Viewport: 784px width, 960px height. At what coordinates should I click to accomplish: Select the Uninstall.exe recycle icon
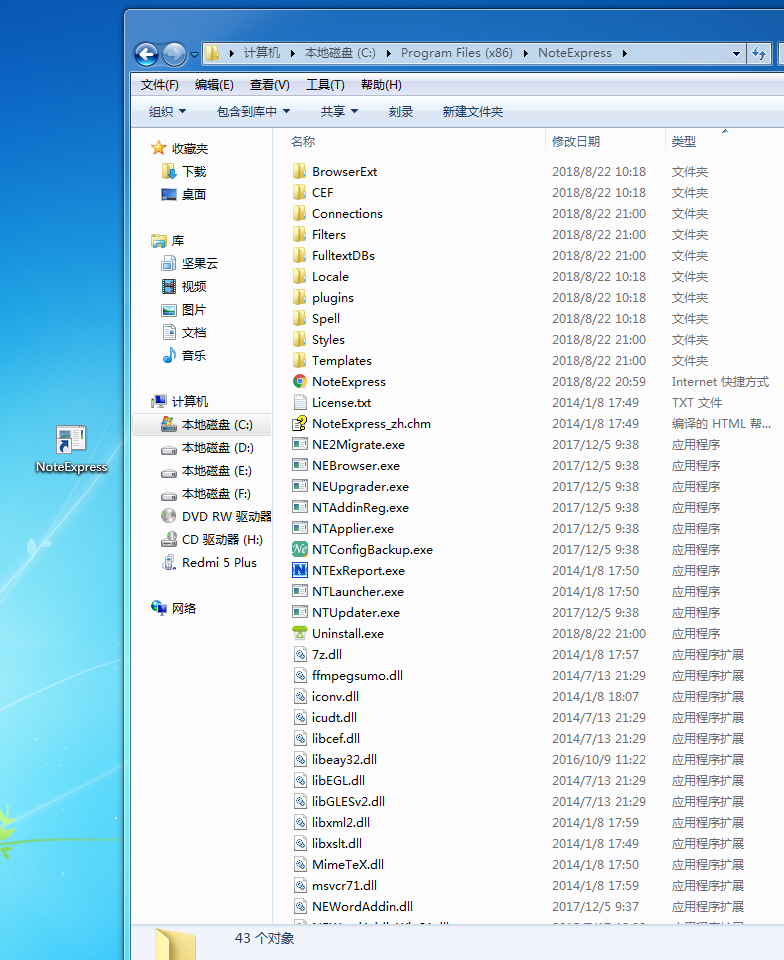click(299, 633)
